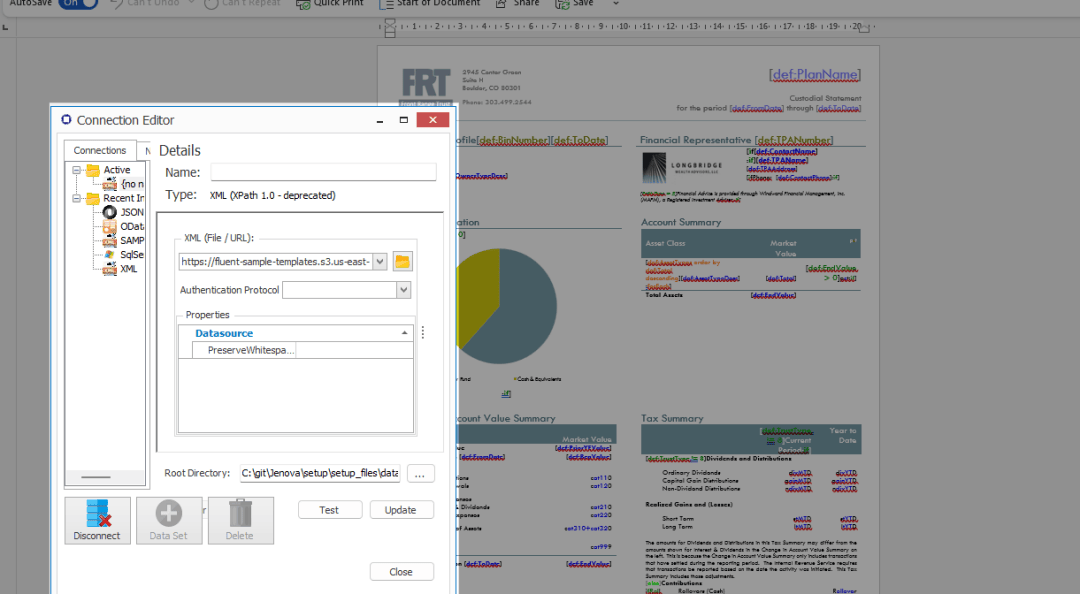Click the Total Assets row text

664,295
